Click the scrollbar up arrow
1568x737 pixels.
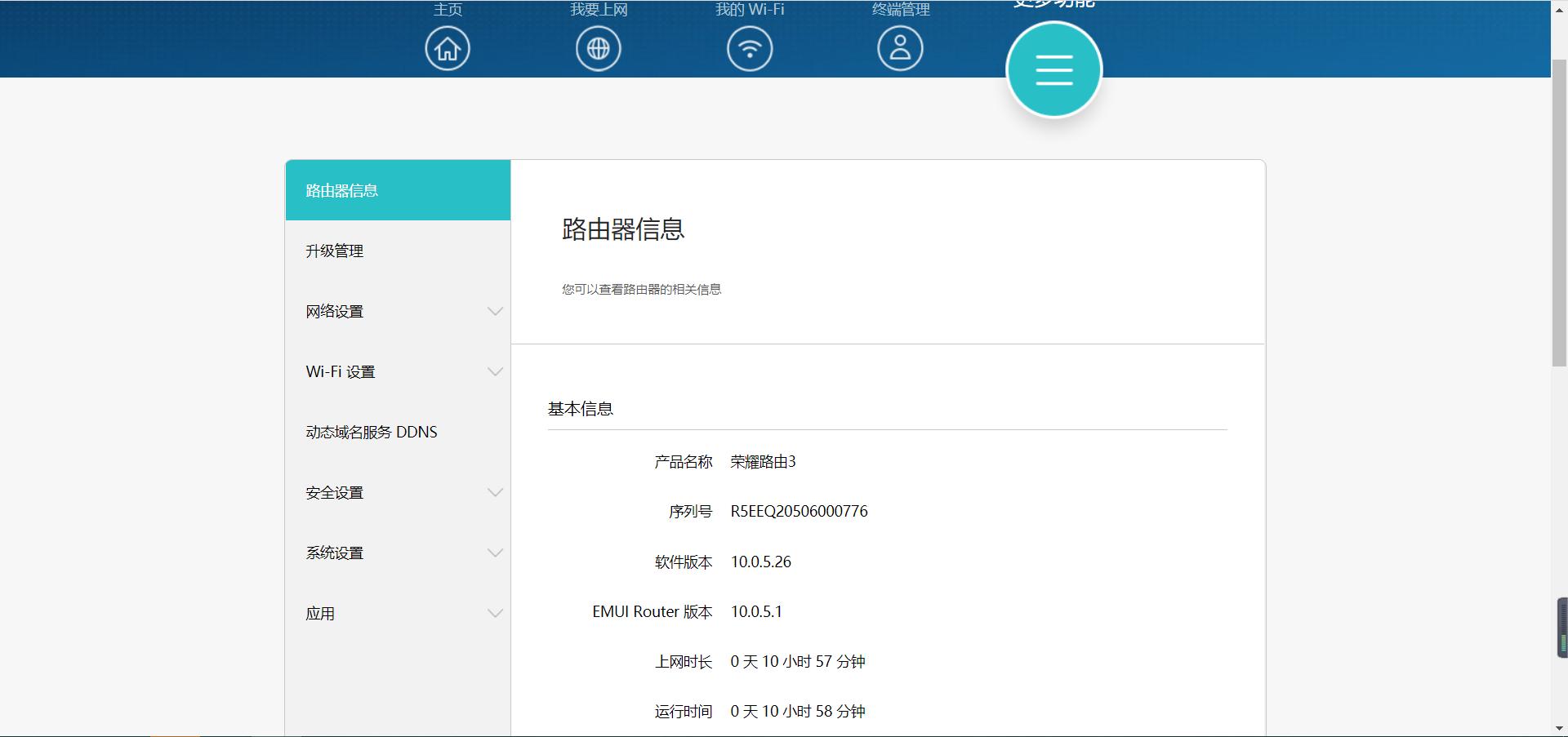point(1561,8)
